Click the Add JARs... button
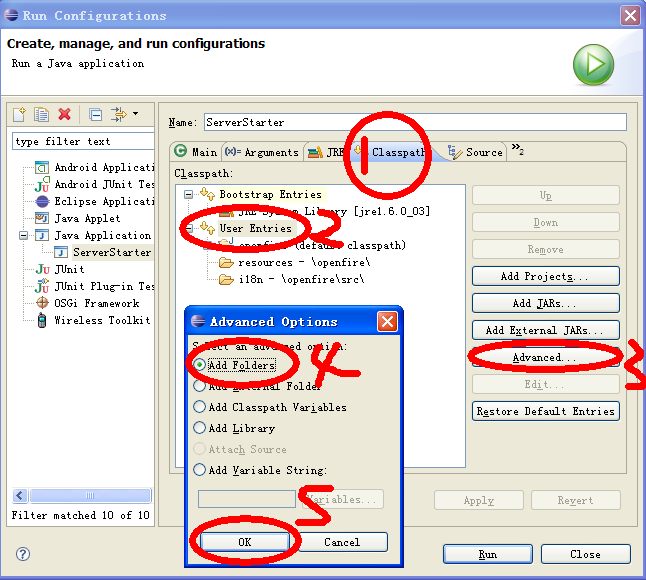Viewport: 646px width, 580px height. pyautogui.click(x=545, y=304)
